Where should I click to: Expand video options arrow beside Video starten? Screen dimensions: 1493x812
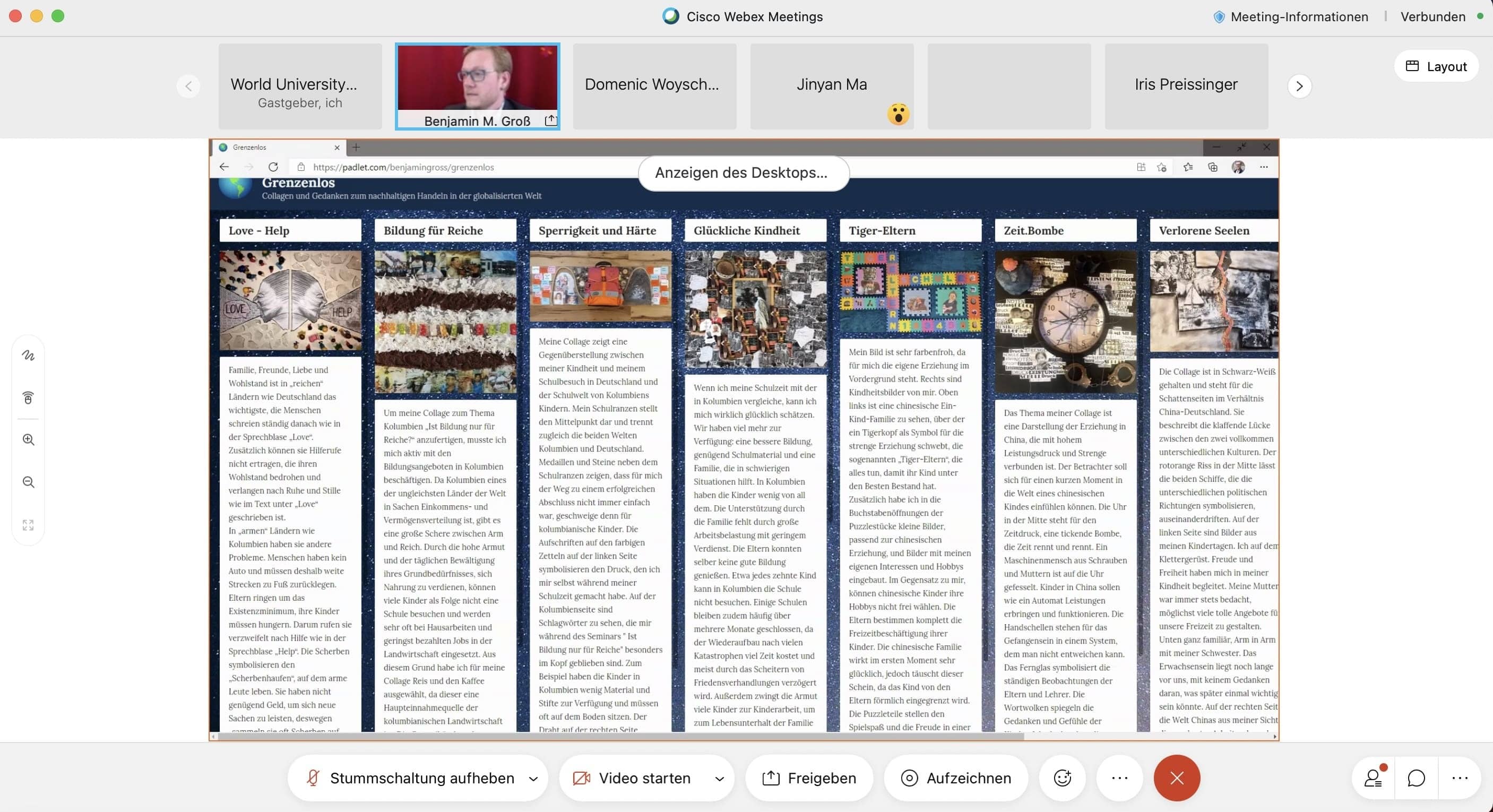719,779
